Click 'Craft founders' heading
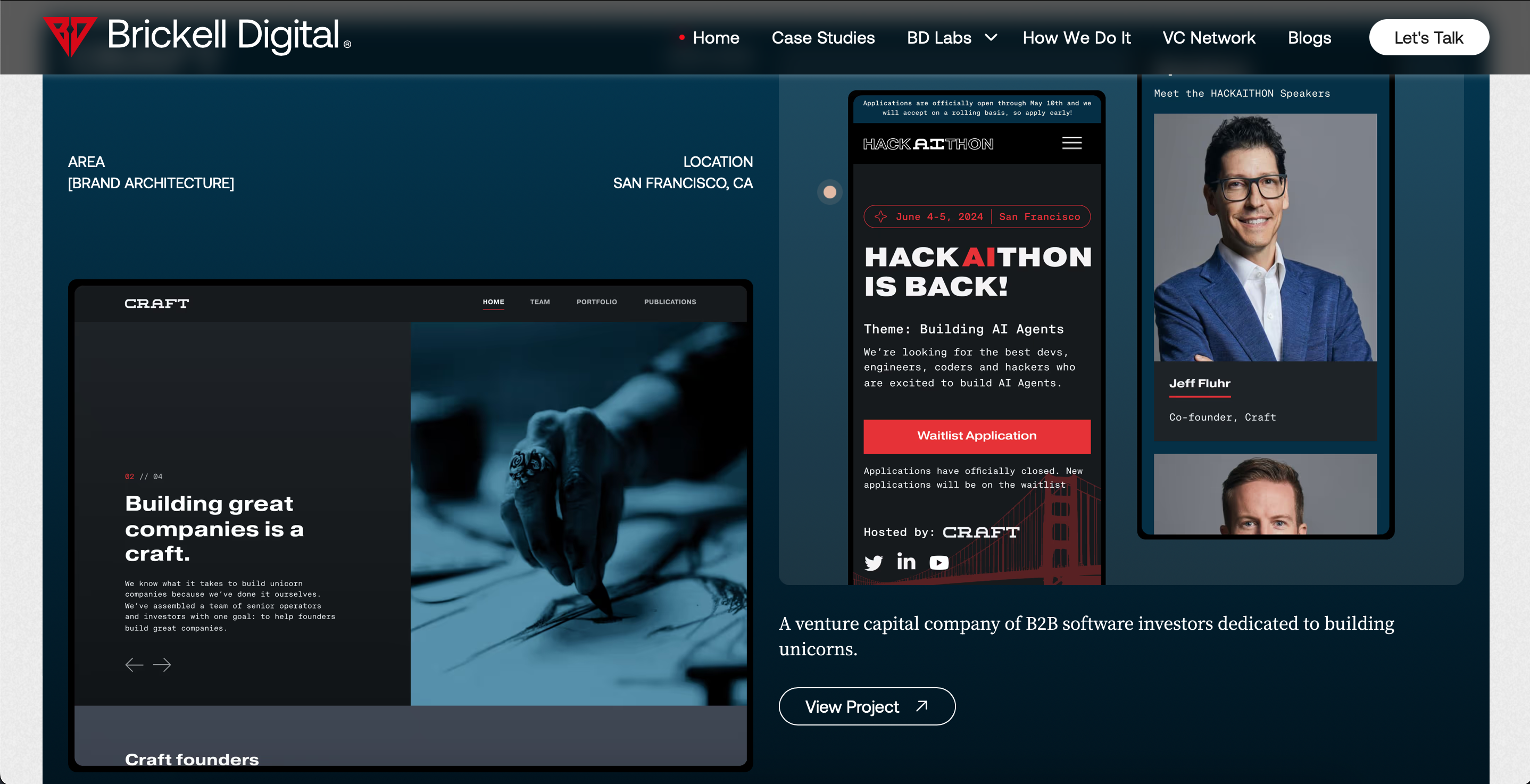The image size is (1530, 784). [192, 759]
